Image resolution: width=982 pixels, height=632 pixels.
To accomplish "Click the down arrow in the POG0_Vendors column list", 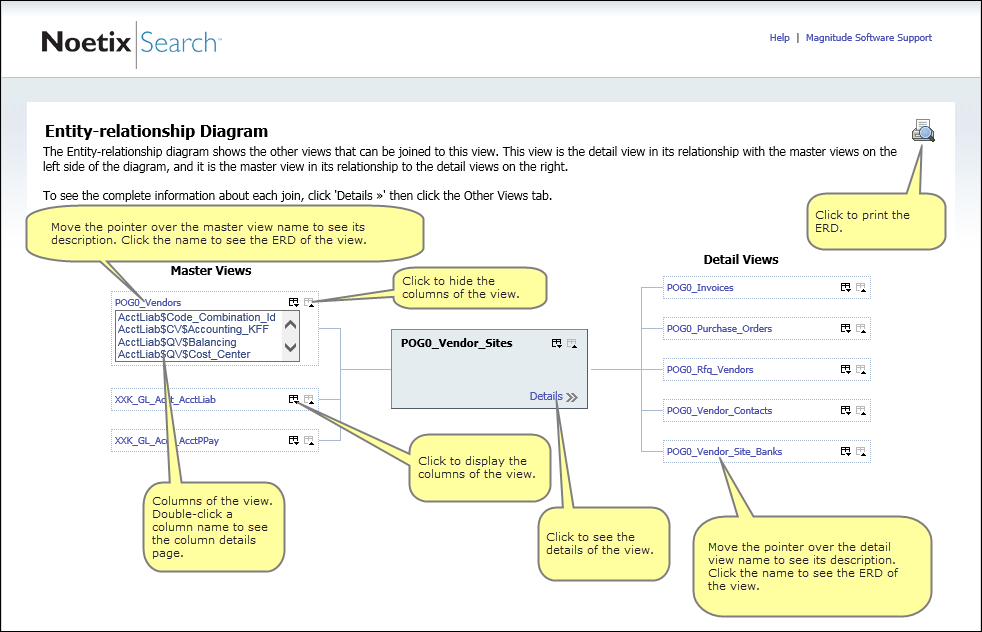I will click(x=290, y=347).
